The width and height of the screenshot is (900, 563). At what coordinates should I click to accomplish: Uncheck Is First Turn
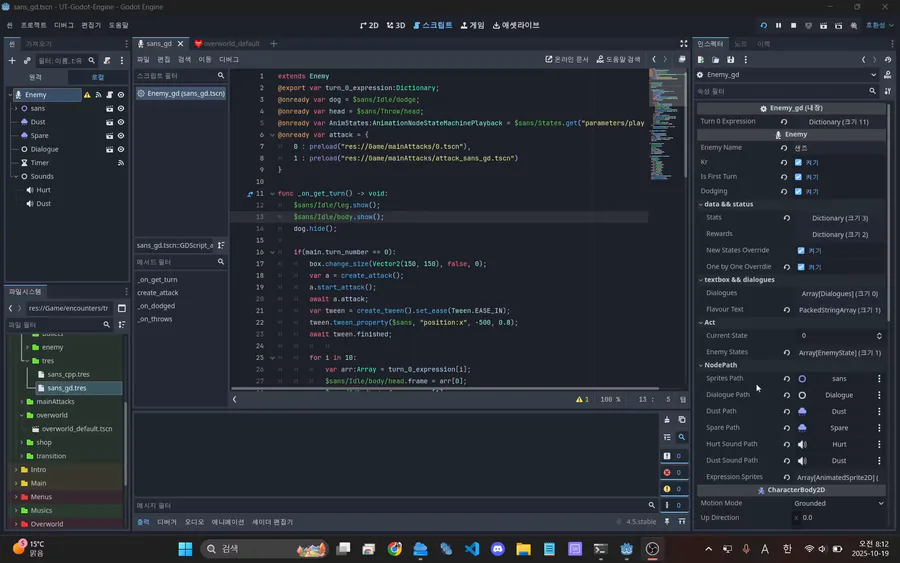click(798, 177)
